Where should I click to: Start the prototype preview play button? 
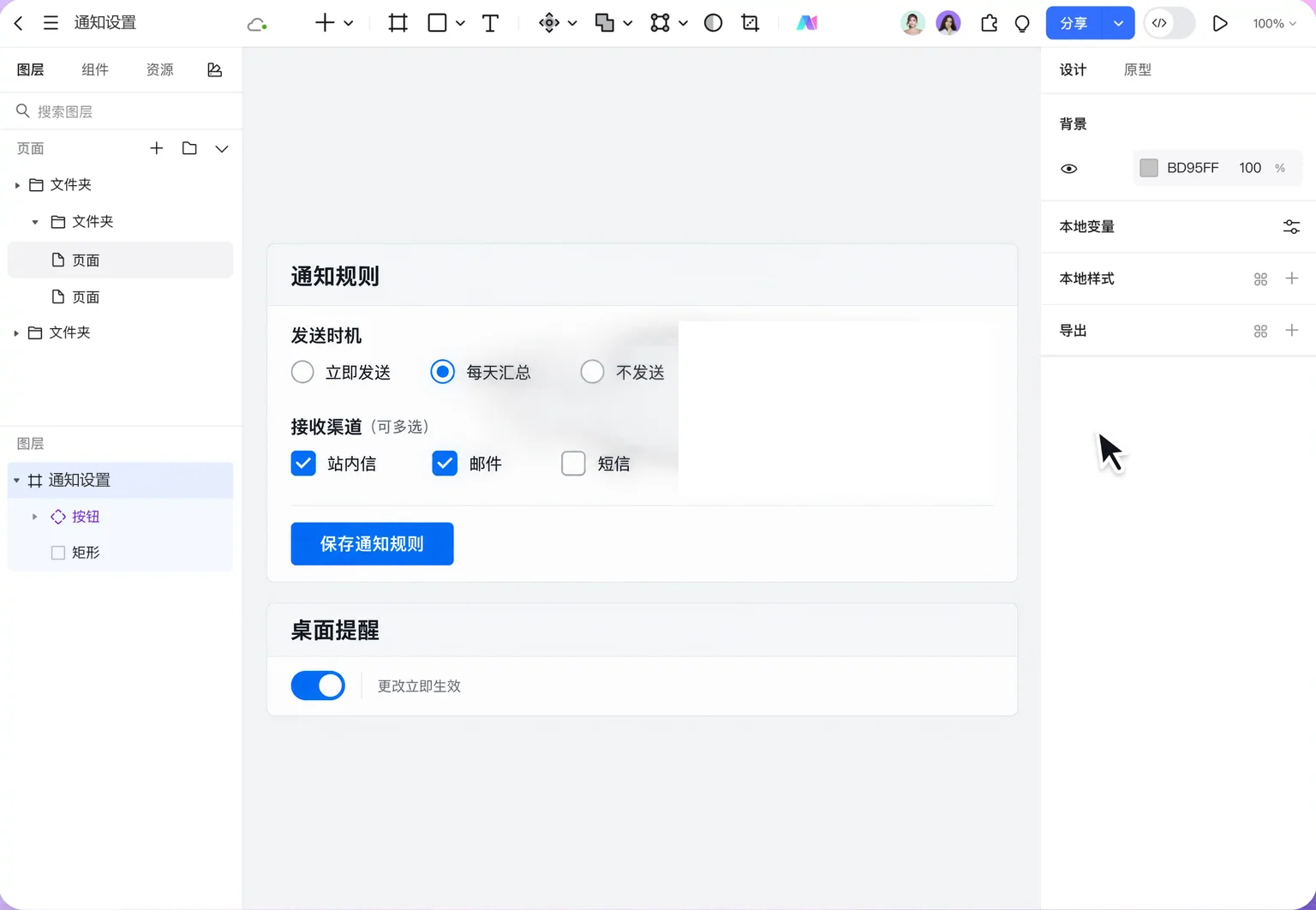tap(1220, 23)
